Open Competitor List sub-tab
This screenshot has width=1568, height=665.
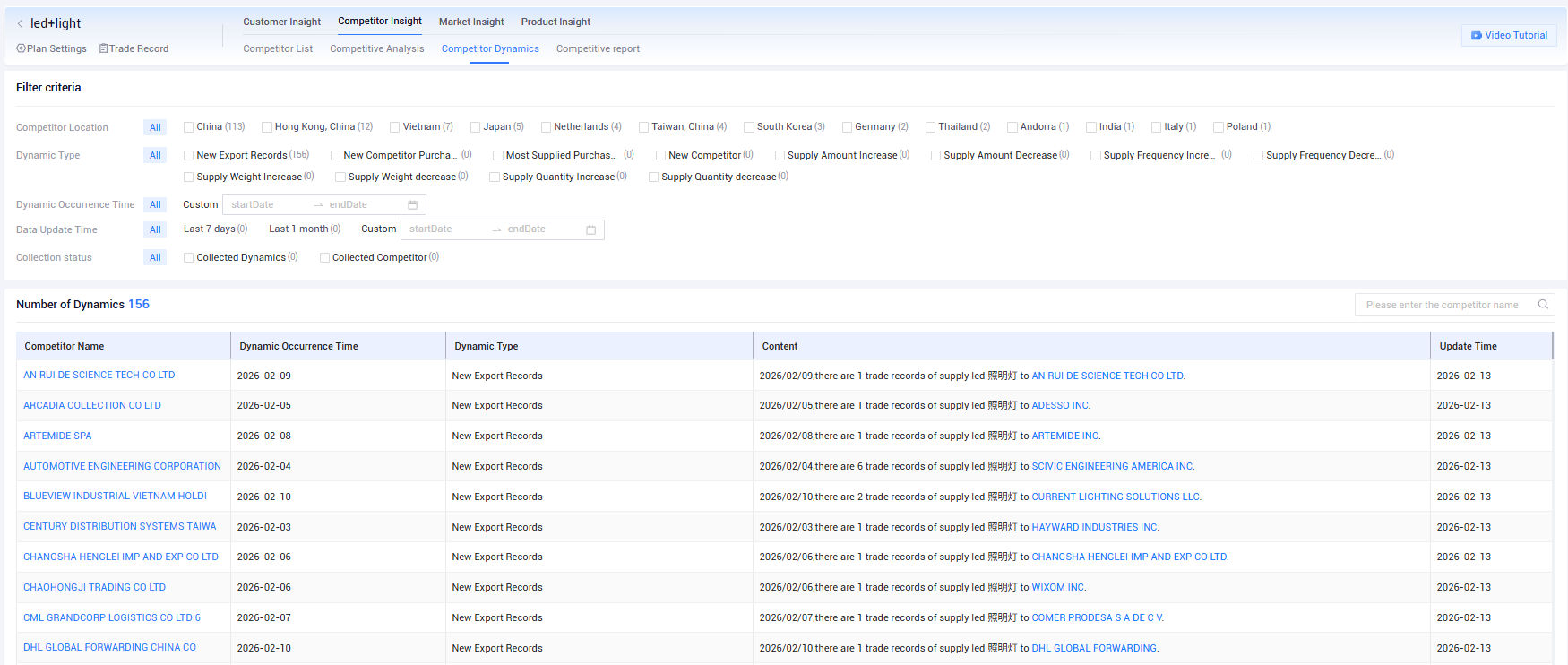(278, 48)
